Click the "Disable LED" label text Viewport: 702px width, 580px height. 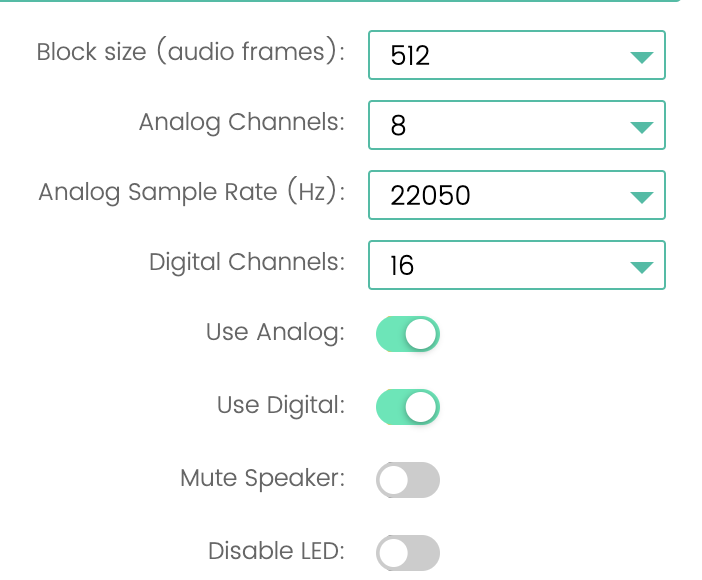click(x=276, y=550)
